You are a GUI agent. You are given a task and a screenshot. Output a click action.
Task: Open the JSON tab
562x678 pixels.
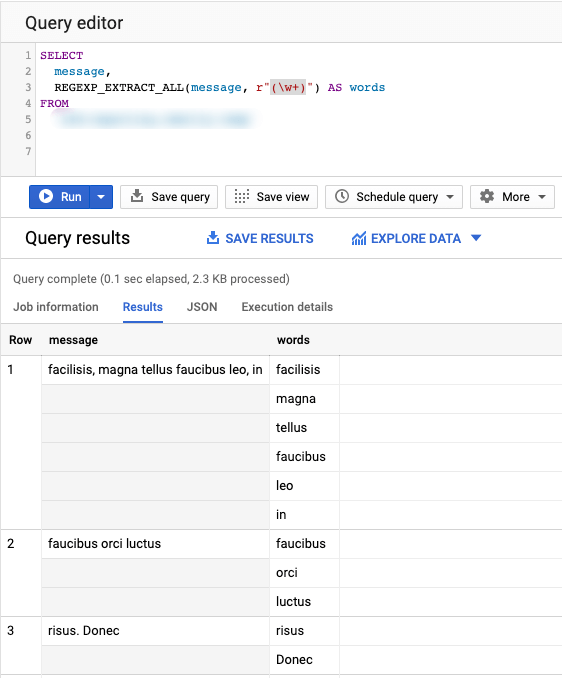coord(202,307)
